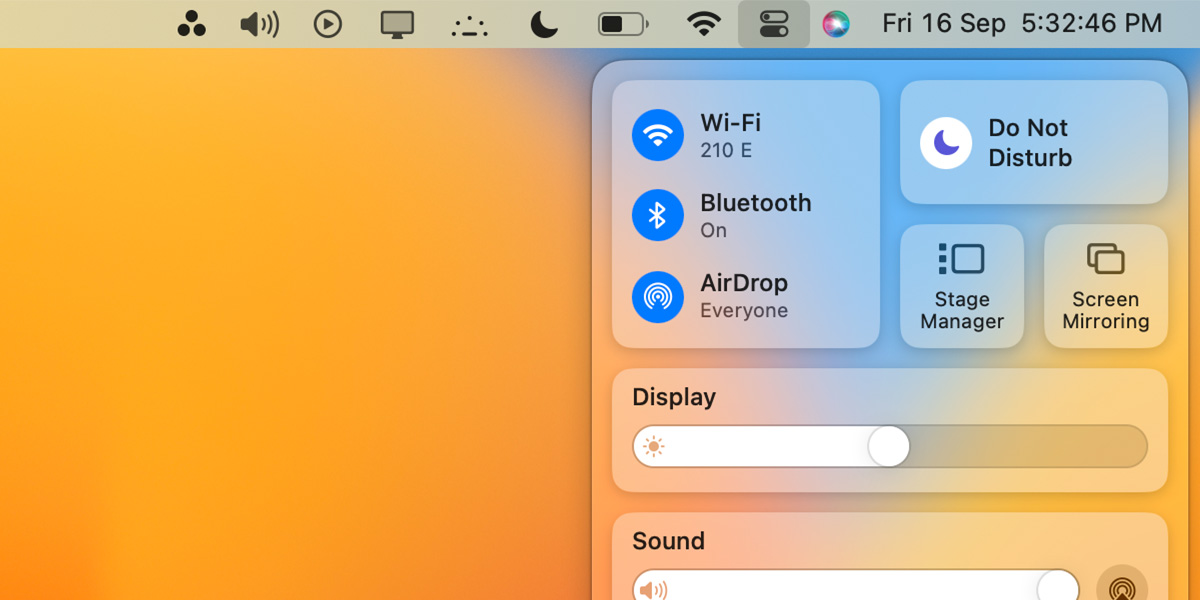Screen dimensions: 1200x600
Task: Open Bluetooth details label
Action: tap(756, 215)
